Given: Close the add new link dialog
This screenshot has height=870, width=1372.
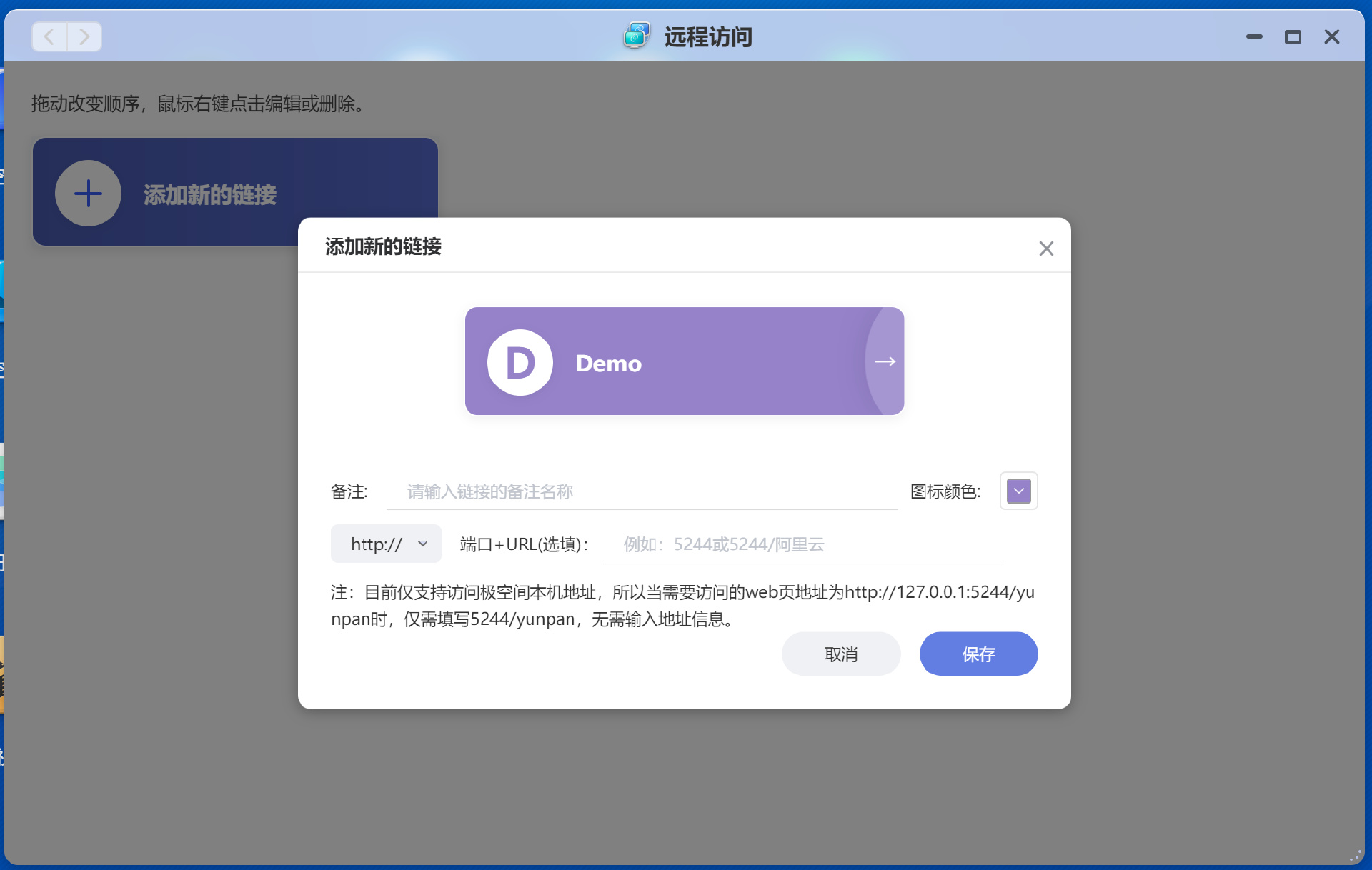Looking at the screenshot, I should pos(1045,249).
